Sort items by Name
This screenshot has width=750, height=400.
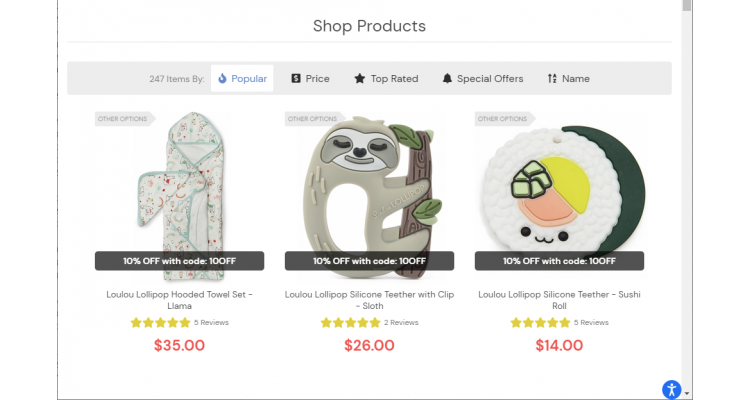click(x=569, y=78)
